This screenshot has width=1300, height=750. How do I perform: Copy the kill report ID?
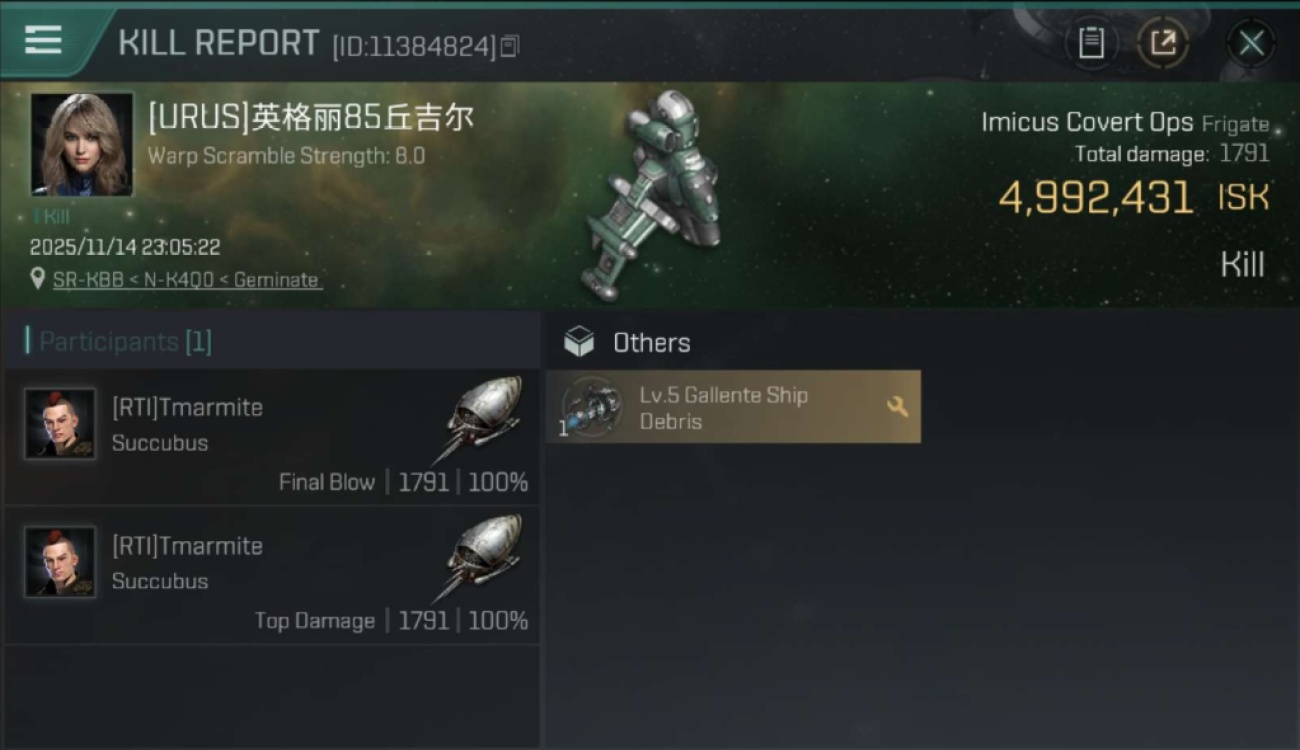(510, 46)
